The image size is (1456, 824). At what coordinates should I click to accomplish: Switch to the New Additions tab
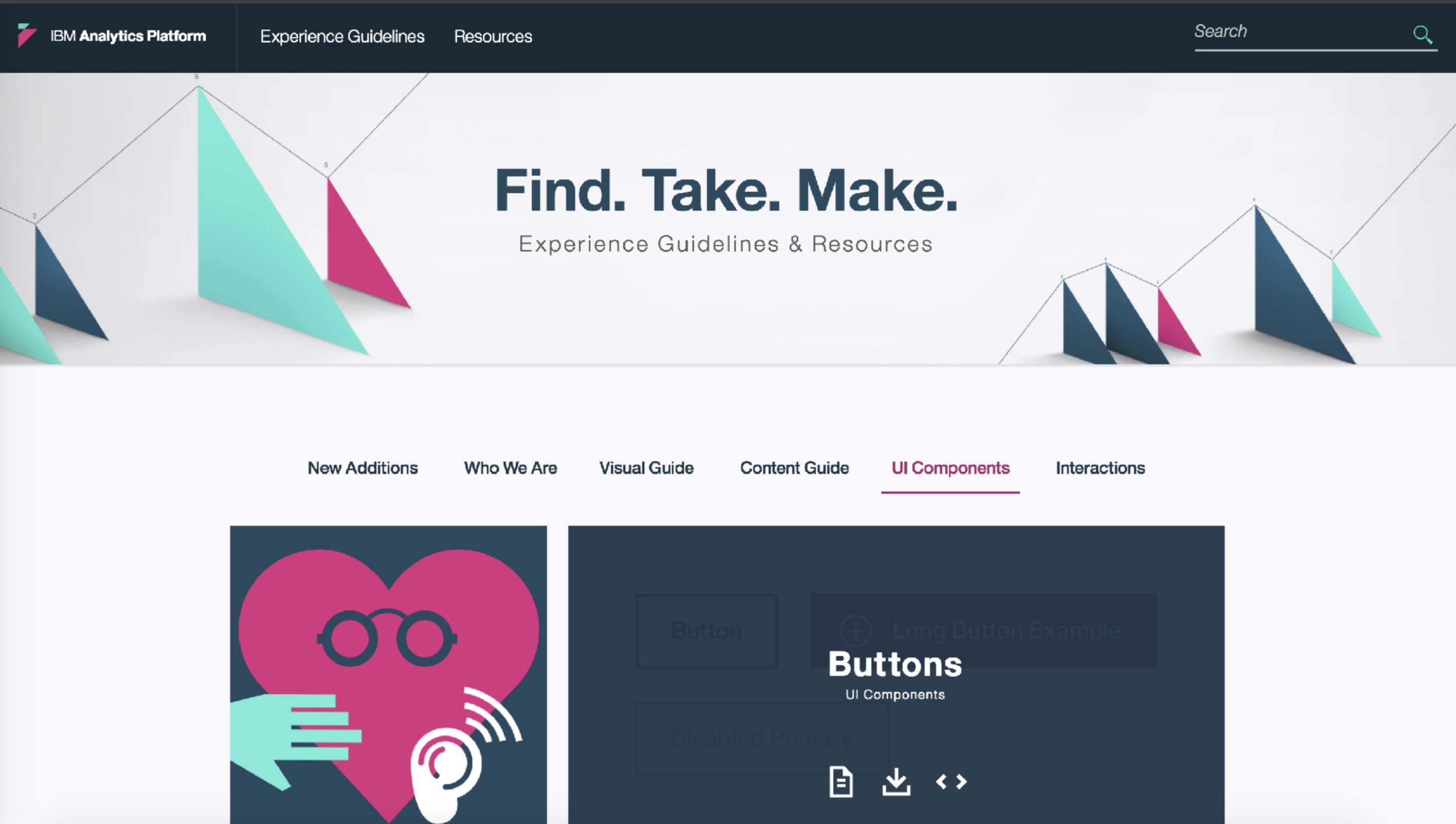tap(362, 468)
